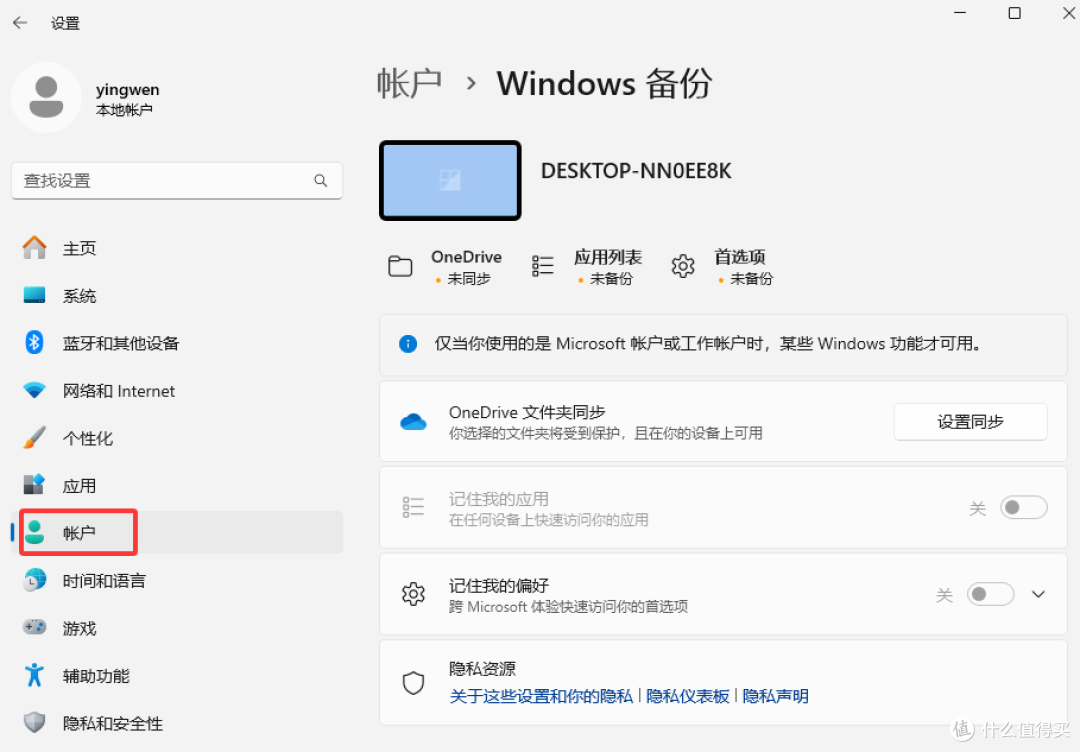This screenshot has height=752, width=1080.
Task: Click the 时间和语言 globe clock icon
Action: pos(34,580)
